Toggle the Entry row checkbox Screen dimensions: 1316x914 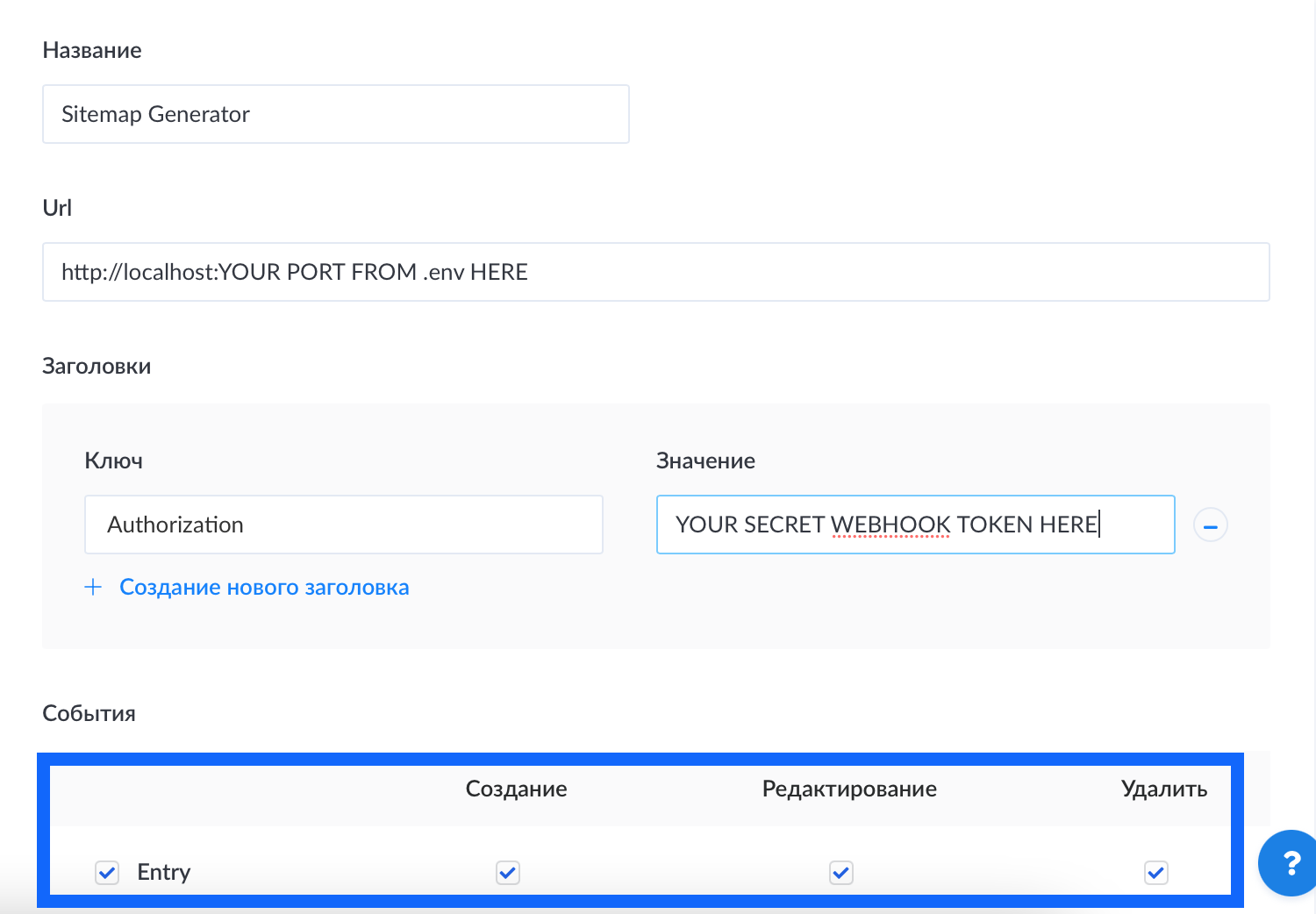pyautogui.click(x=107, y=873)
